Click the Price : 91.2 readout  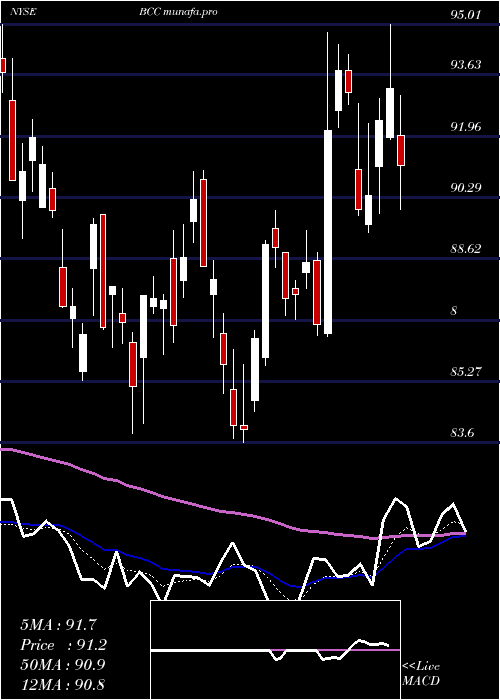coord(64,645)
